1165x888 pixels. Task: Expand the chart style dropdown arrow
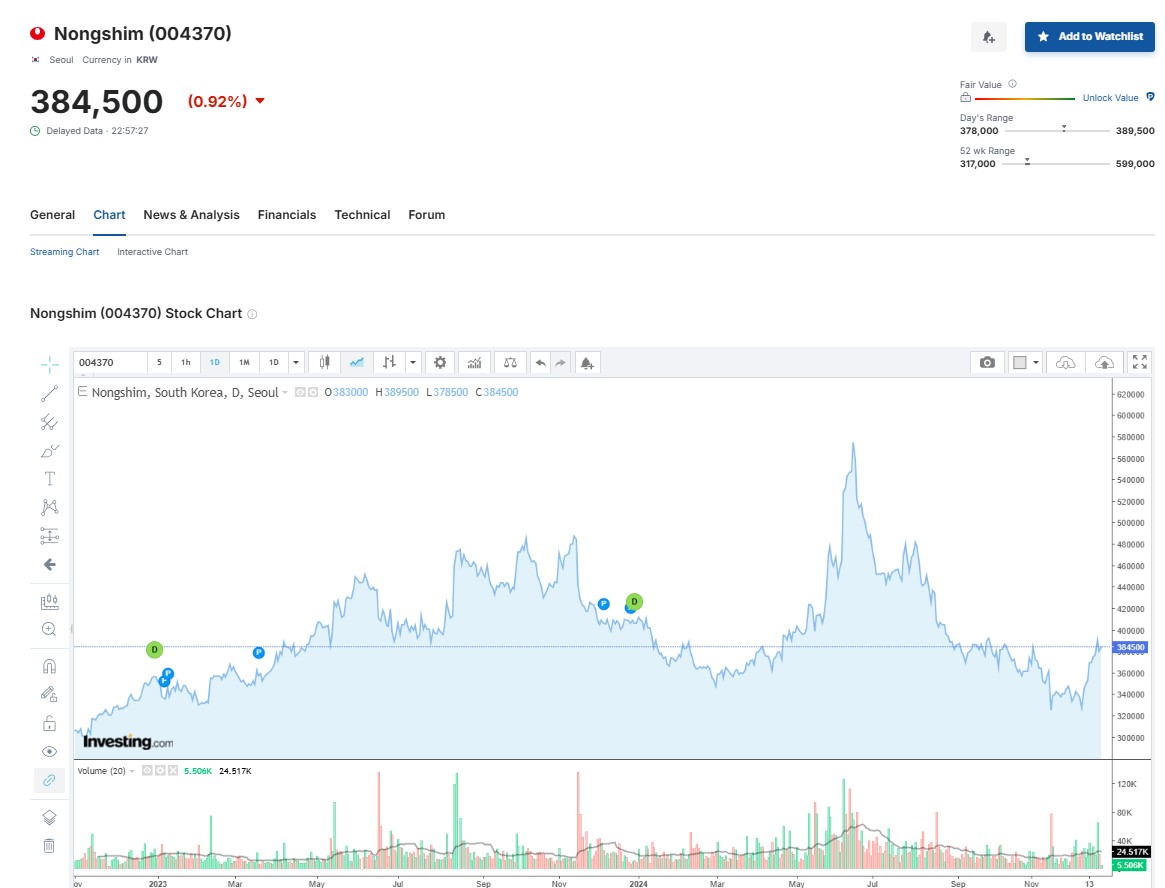click(413, 363)
